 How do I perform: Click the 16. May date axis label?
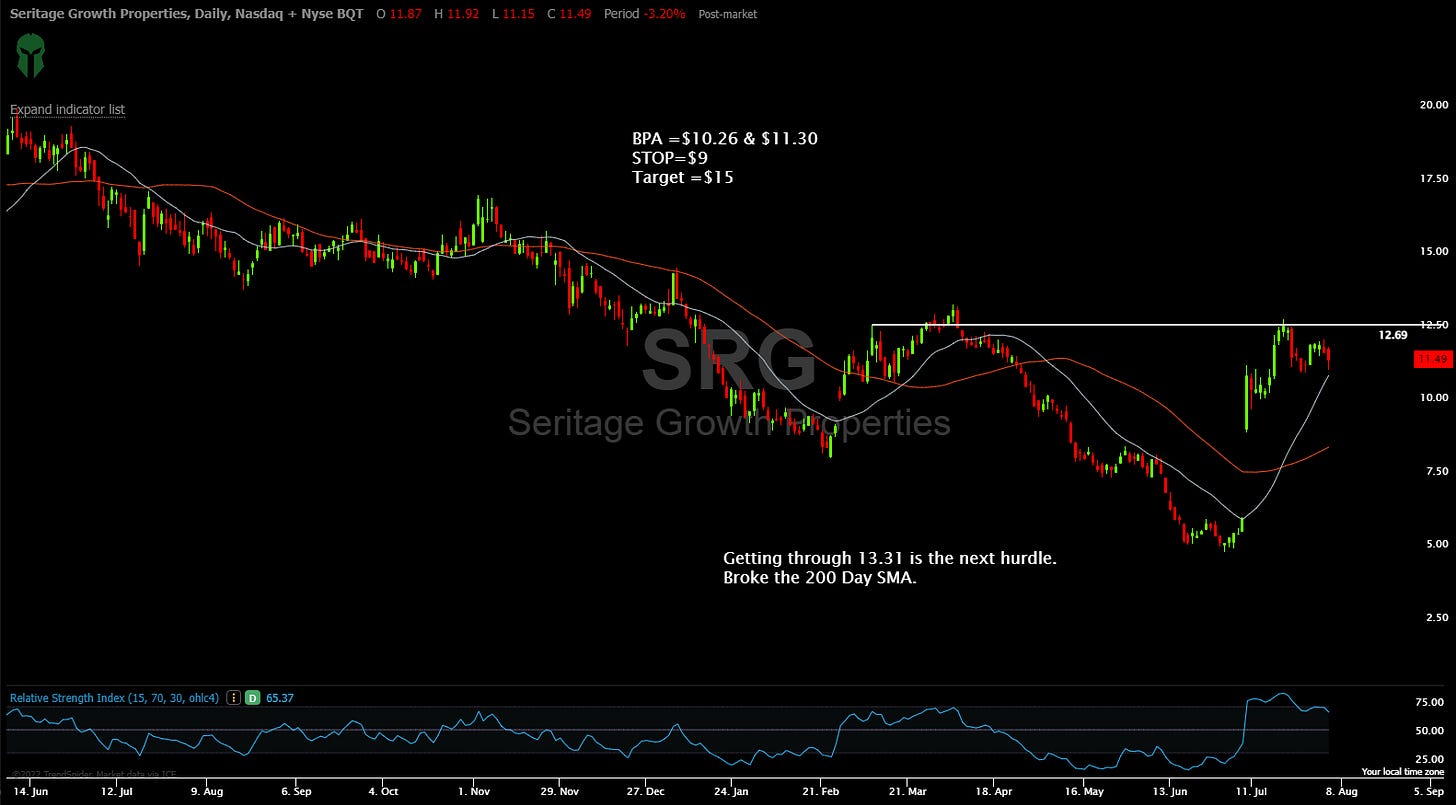[1082, 791]
